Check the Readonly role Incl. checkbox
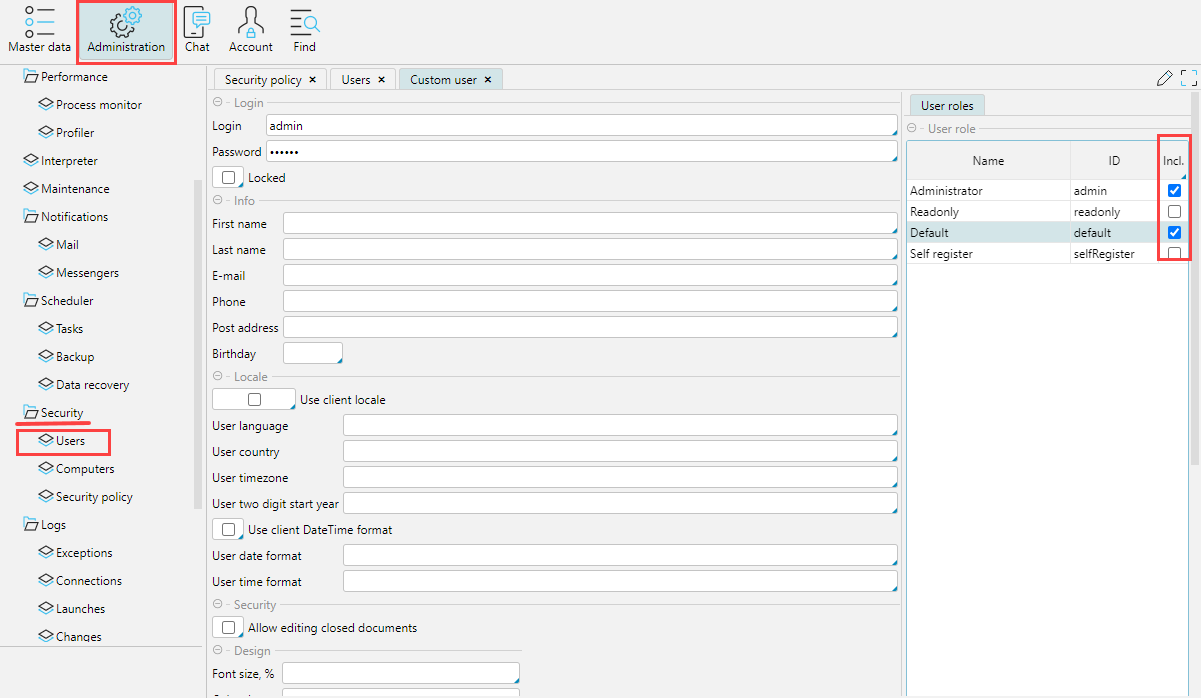Screen dimensions: 1201x698 tap(1174, 212)
